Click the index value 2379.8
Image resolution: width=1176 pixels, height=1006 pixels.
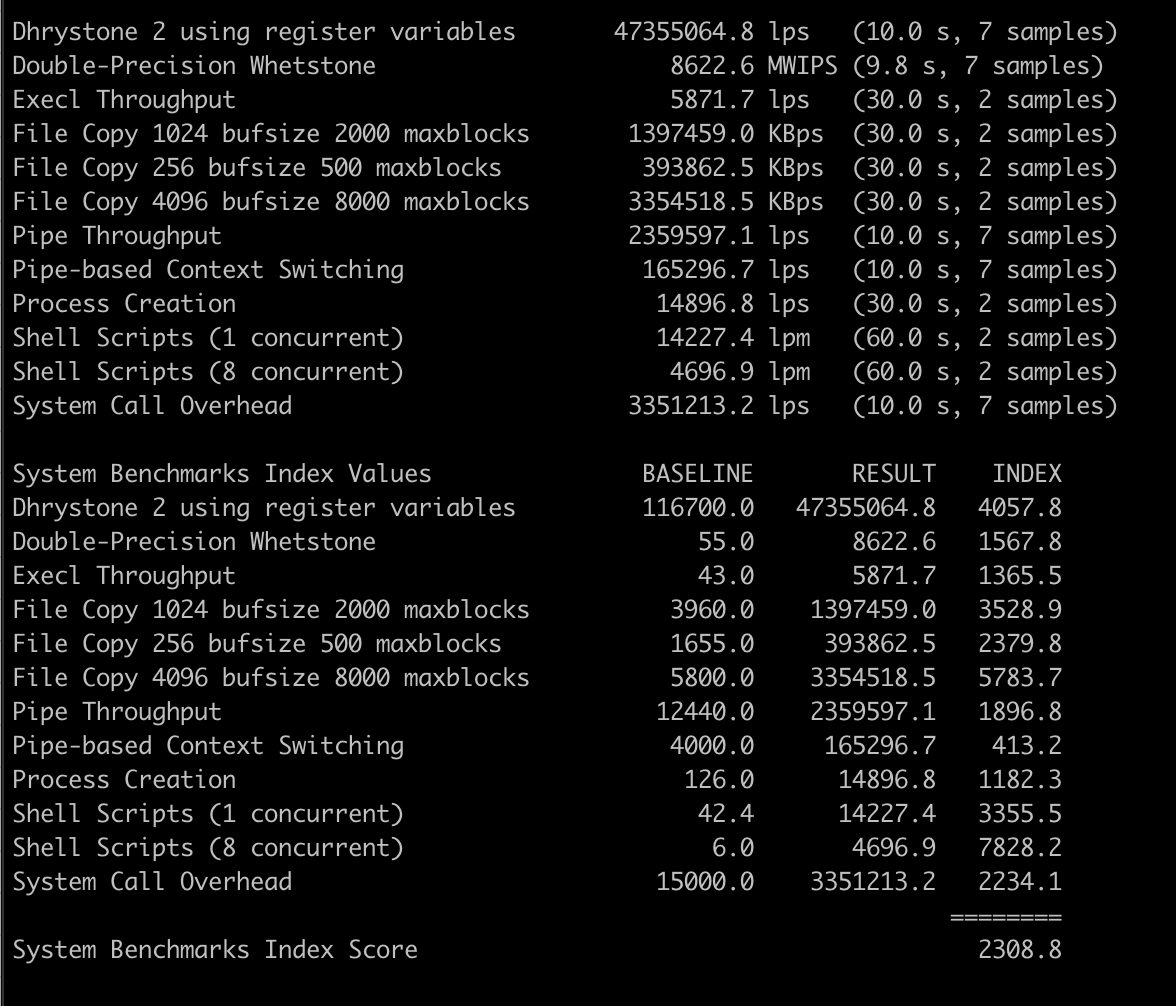pos(1020,644)
